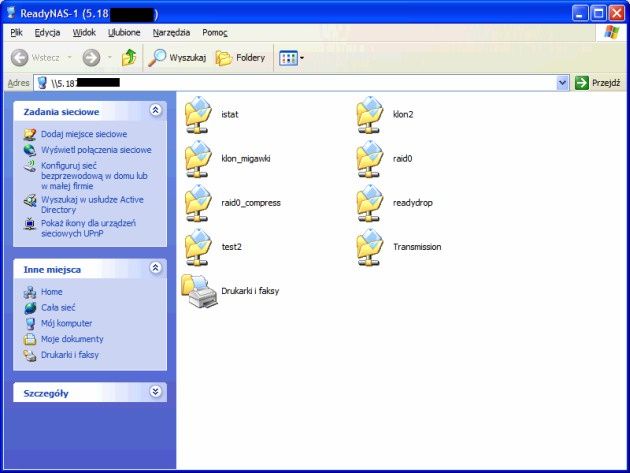Click the Dodaj miejsce sieciowe icon
Image resolution: width=630 pixels, height=473 pixels.
pos(30,134)
